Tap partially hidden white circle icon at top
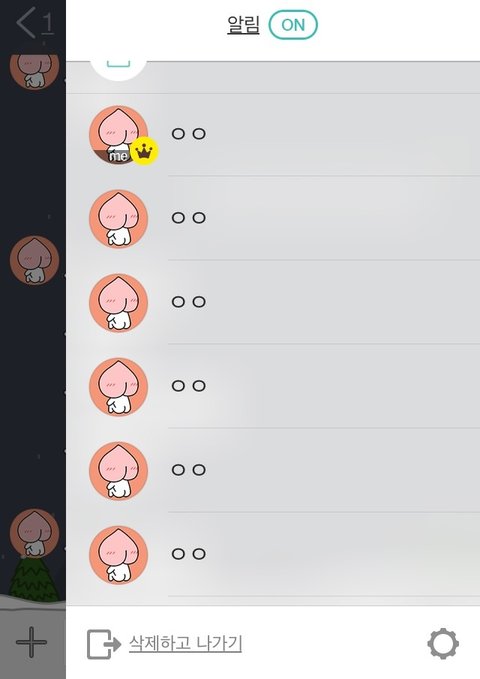This screenshot has height=679, width=480. pos(118,68)
